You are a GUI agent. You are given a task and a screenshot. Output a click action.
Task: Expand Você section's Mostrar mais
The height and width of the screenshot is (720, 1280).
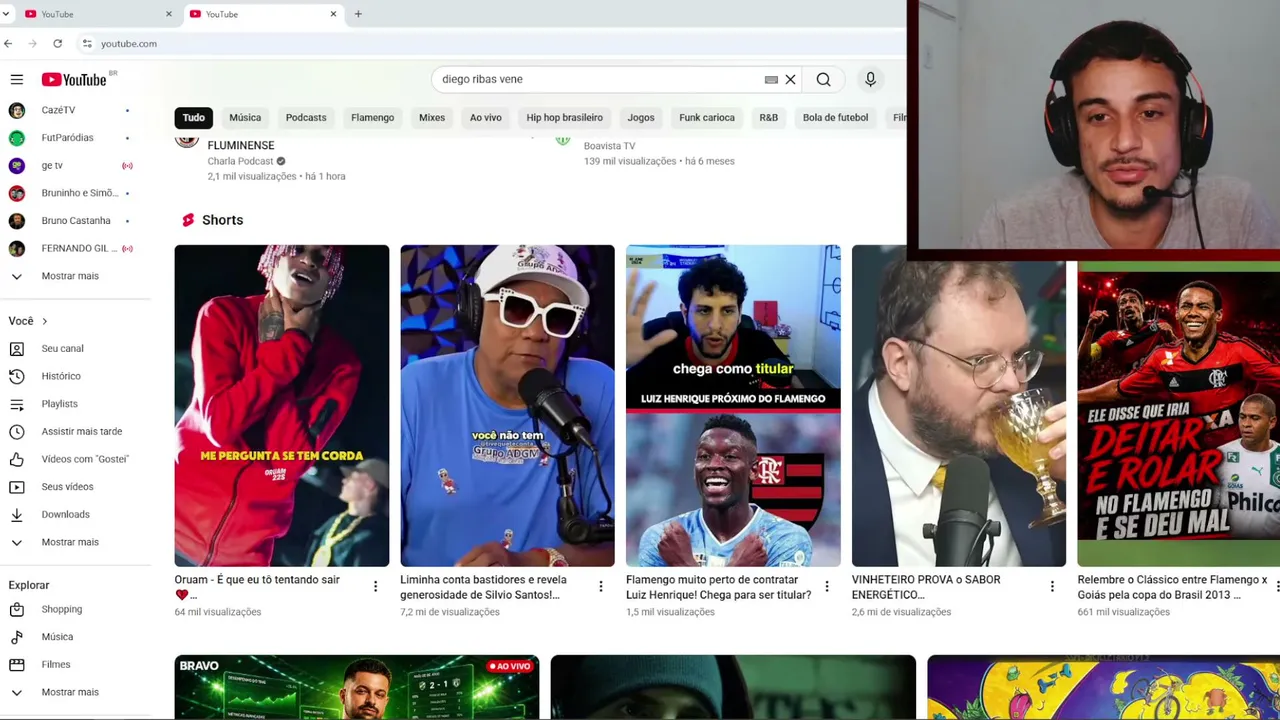pos(70,542)
